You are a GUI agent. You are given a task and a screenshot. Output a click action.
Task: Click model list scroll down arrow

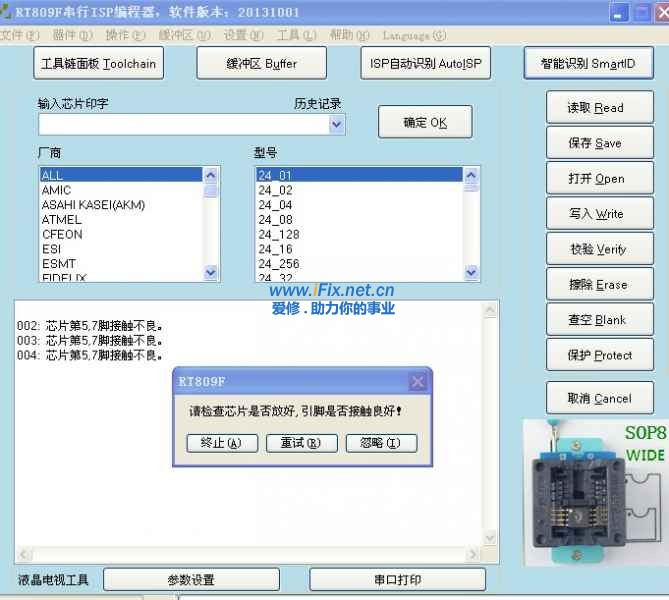pyautogui.click(x=471, y=272)
